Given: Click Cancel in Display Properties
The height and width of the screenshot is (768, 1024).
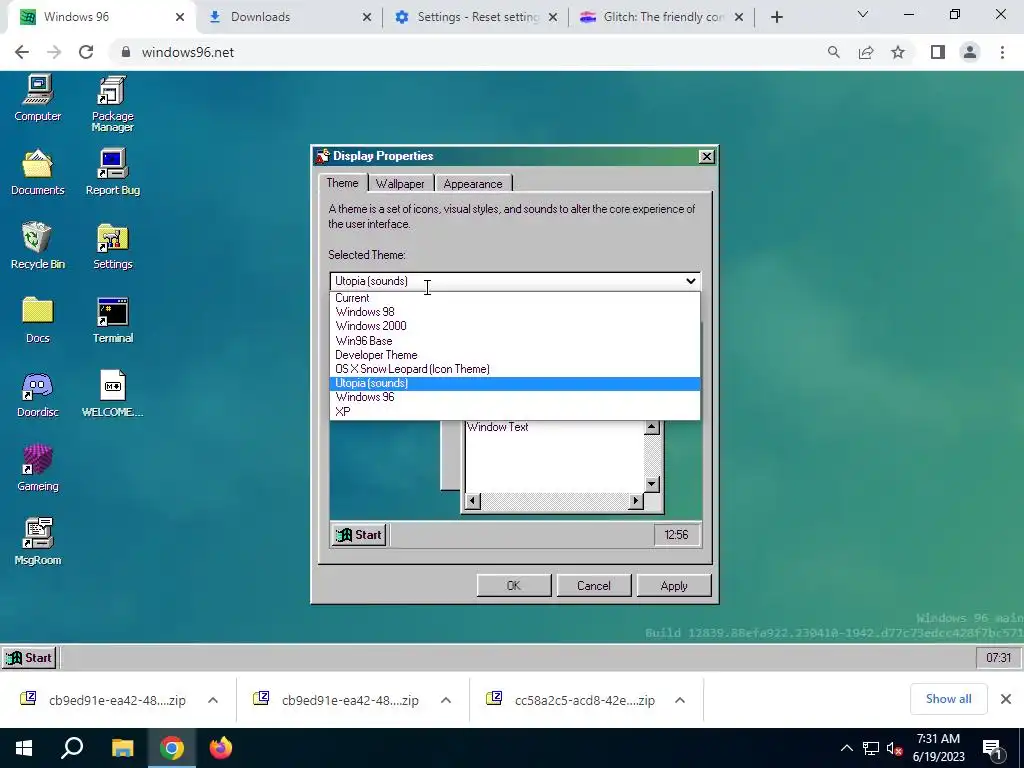Looking at the screenshot, I should coord(594,586).
